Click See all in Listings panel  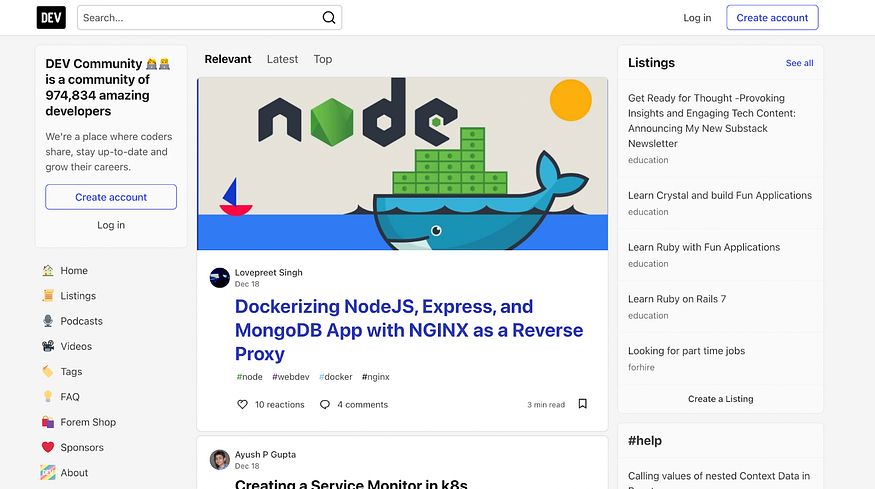[799, 63]
